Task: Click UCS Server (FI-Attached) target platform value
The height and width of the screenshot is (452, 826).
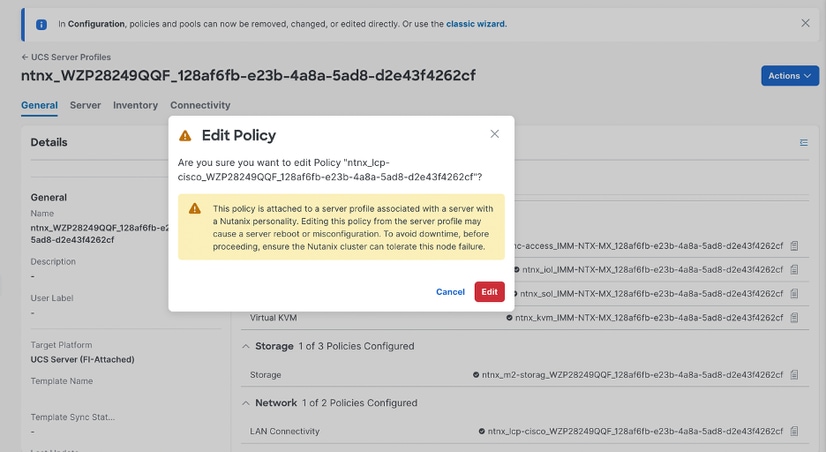Action: [83, 359]
